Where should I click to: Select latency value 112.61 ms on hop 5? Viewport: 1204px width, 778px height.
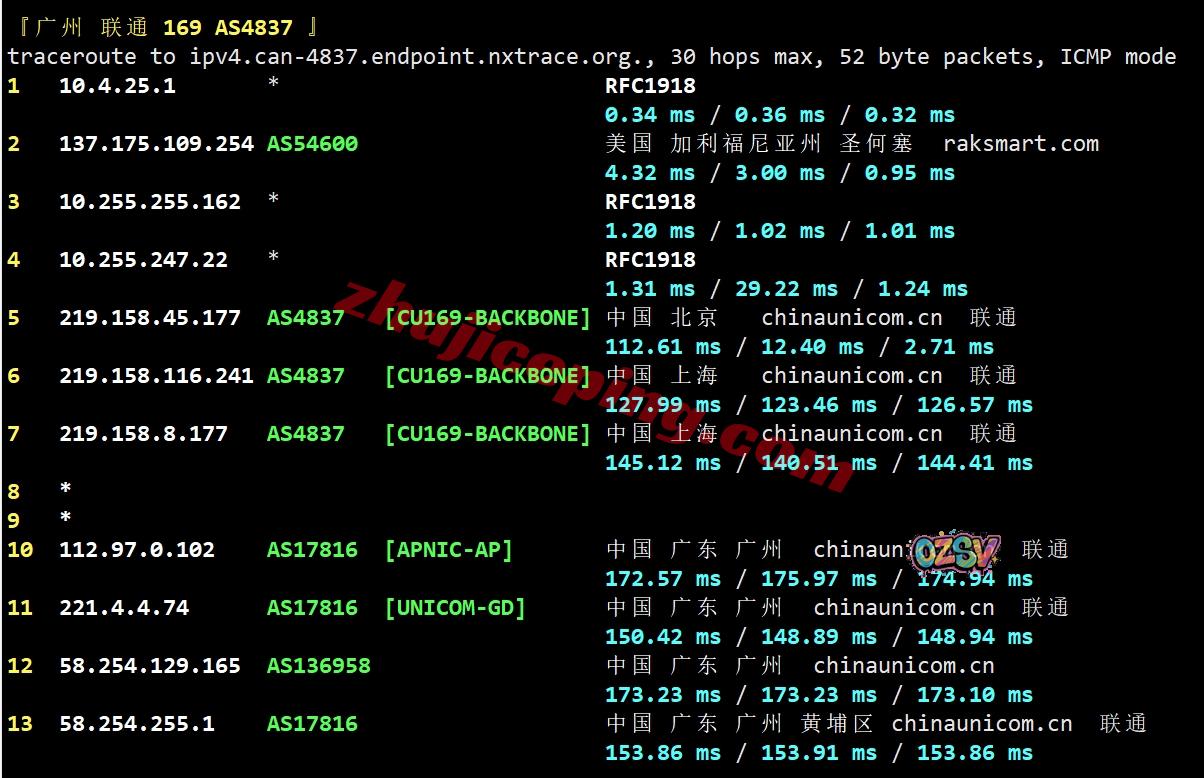point(663,347)
